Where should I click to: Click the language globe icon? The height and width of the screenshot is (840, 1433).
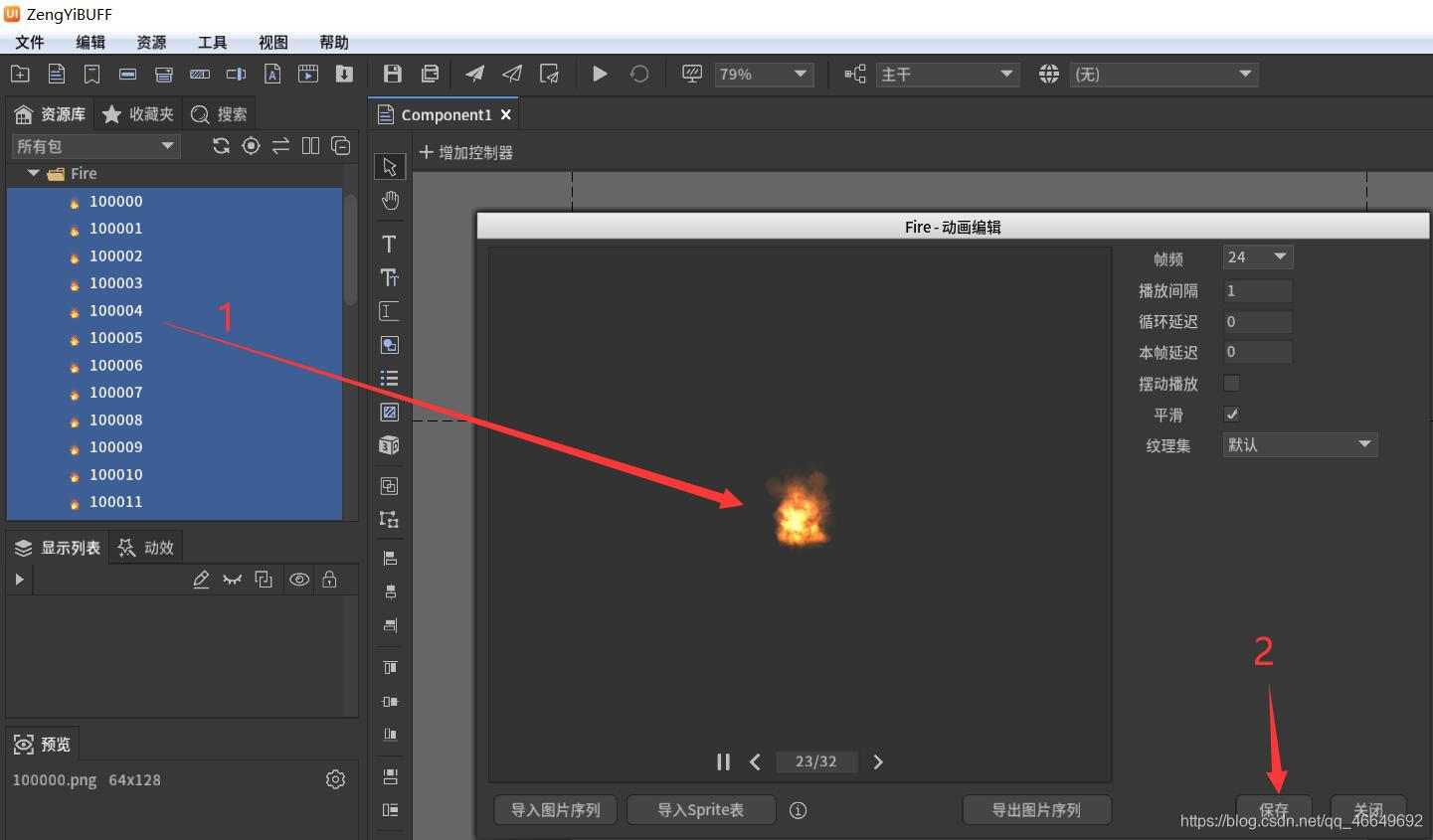[1049, 75]
